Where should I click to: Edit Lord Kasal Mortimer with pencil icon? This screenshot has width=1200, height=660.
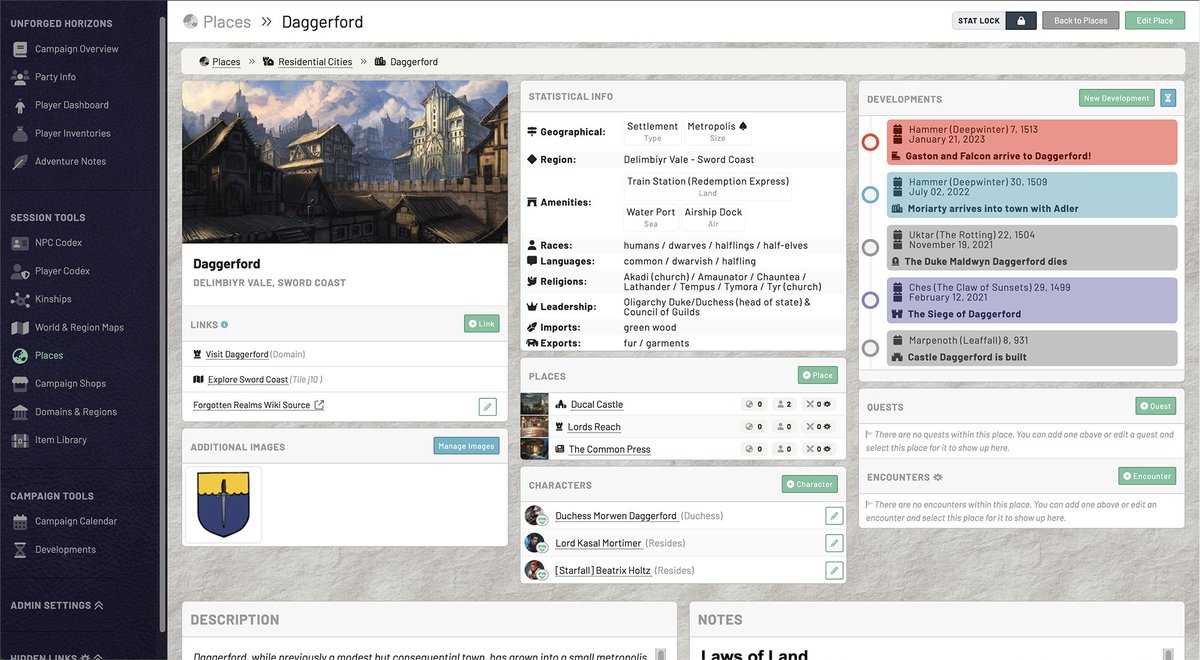tap(834, 543)
